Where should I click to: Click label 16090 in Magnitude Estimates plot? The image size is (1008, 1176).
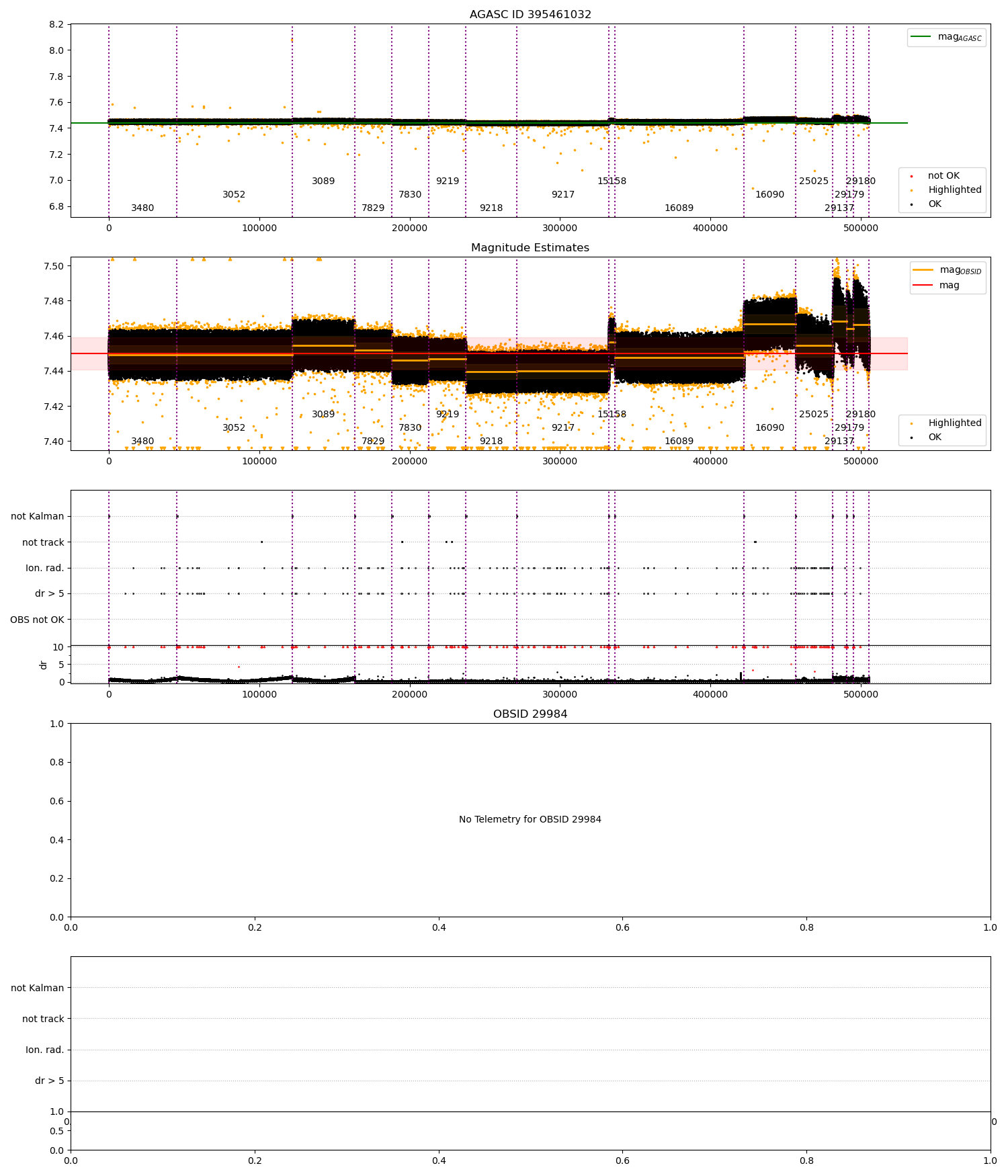point(769,428)
